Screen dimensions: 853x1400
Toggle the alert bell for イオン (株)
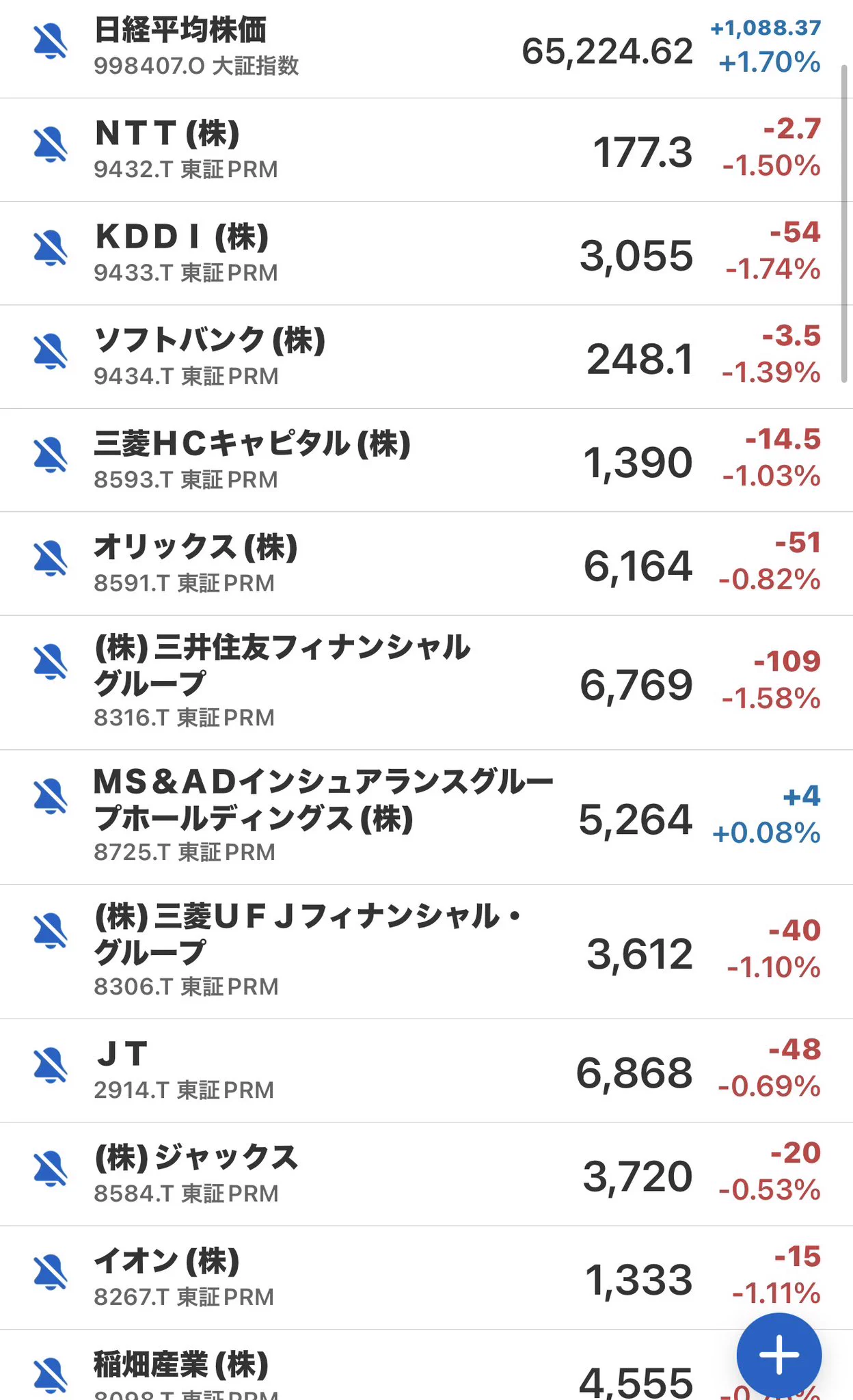(x=51, y=1271)
